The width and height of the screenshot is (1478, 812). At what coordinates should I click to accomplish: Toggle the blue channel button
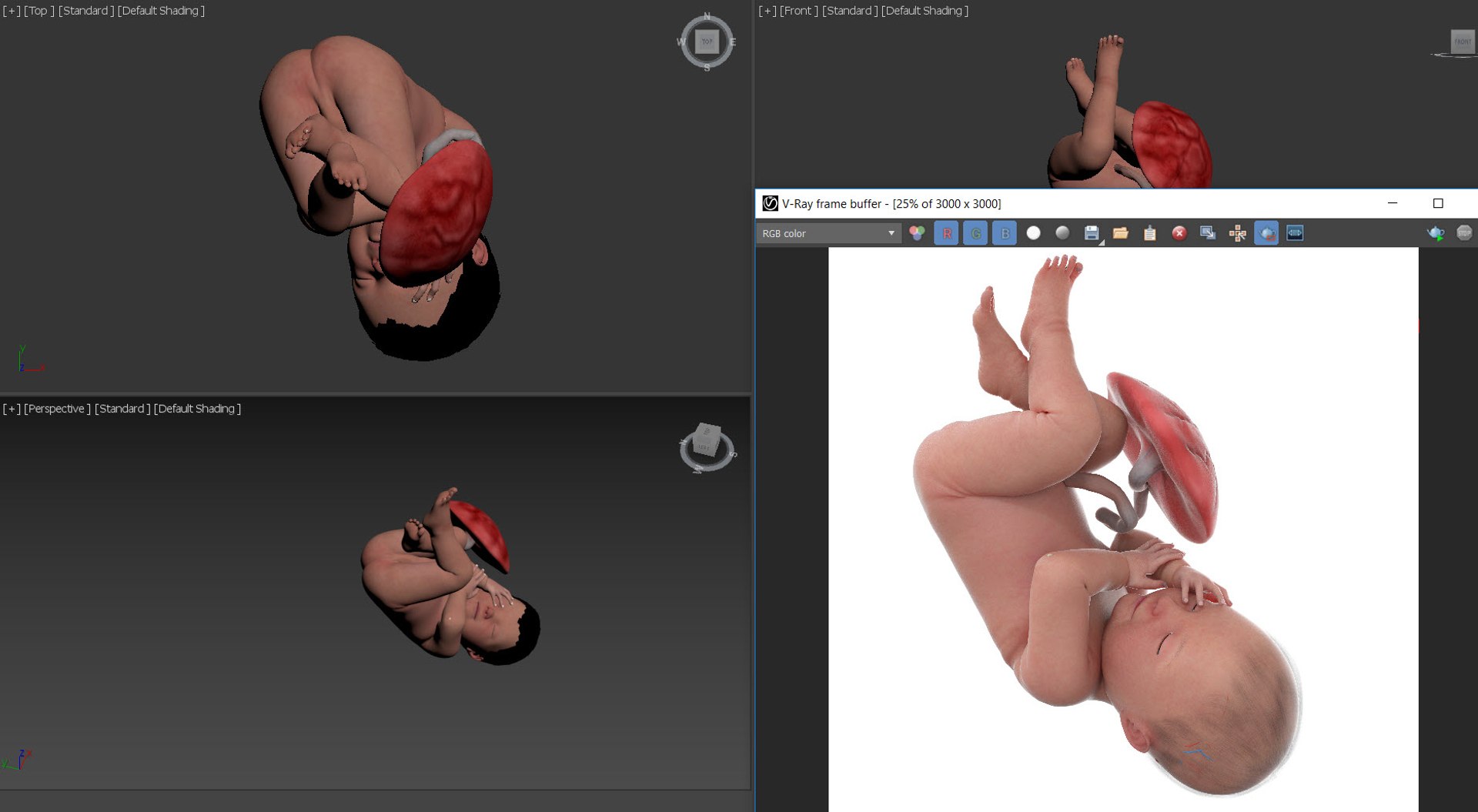pyautogui.click(x=1005, y=233)
